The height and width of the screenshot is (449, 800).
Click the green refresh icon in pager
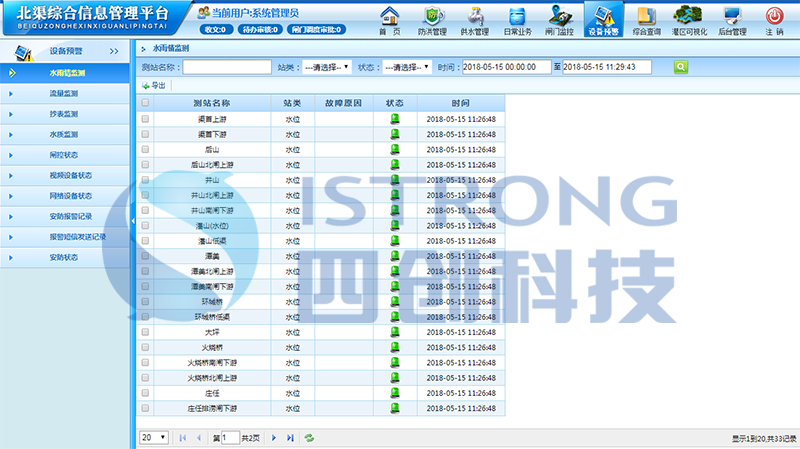[310, 438]
